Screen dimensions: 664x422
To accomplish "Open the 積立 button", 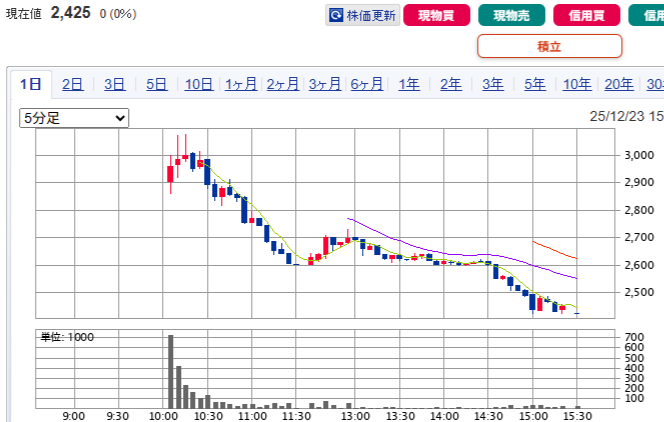I will coord(549,46).
